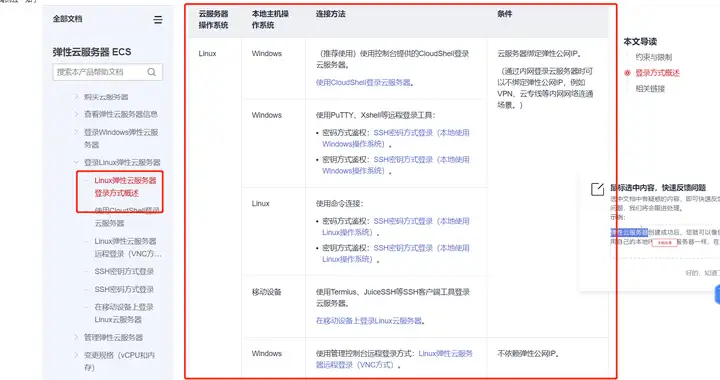Follow the Linux弹性云服务器远程登录（VNC方式）table link
720x380 pixels.
tap(394, 359)
